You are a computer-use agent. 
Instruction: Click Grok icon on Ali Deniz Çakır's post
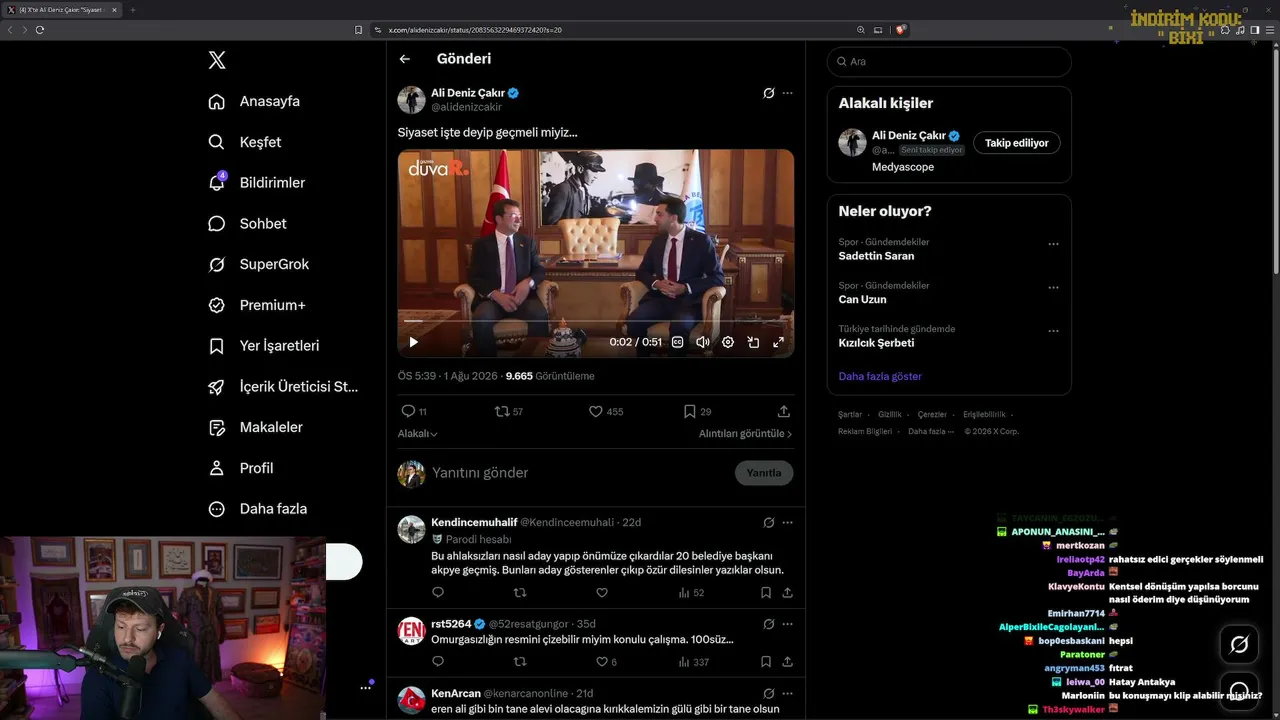tap(768, 93)
